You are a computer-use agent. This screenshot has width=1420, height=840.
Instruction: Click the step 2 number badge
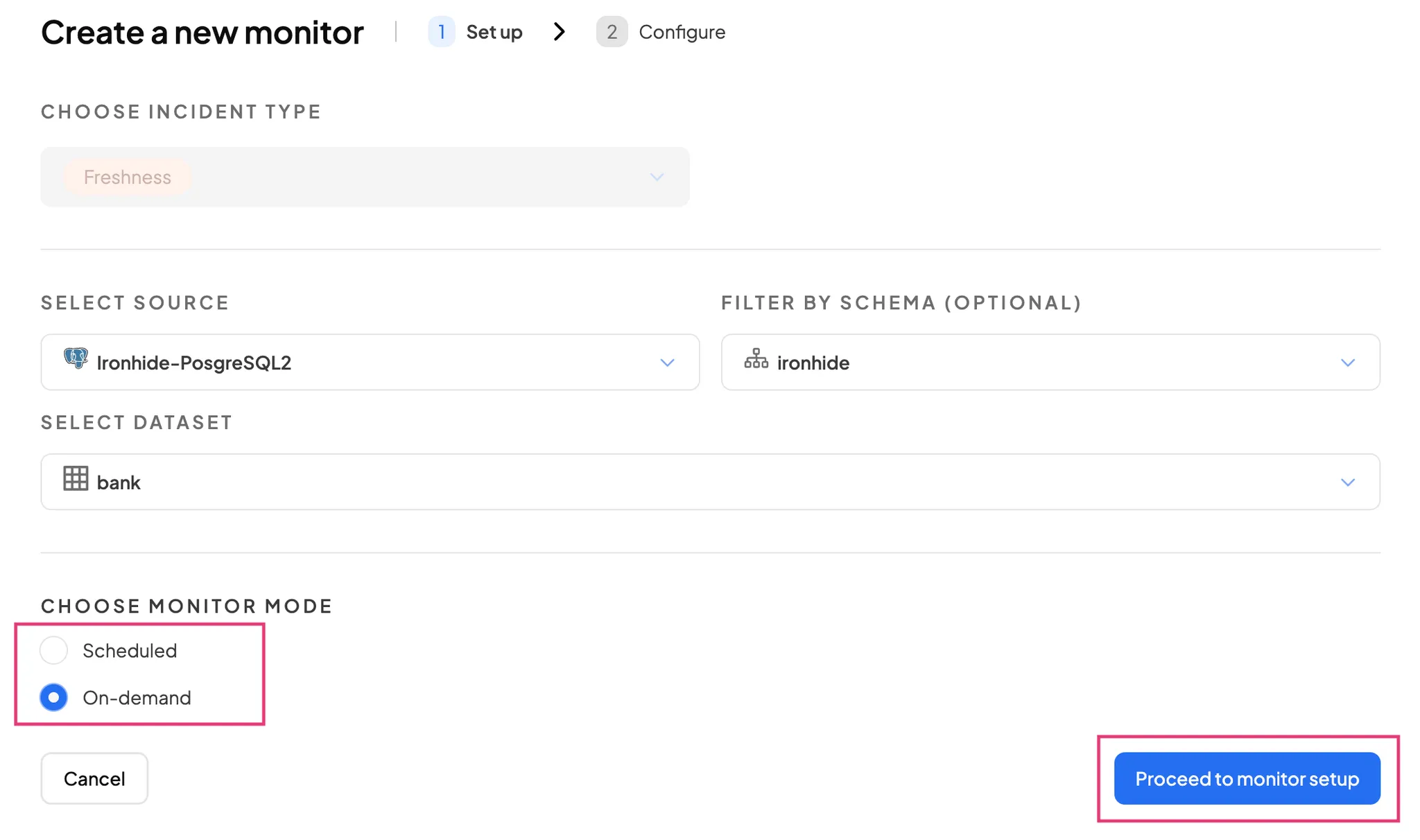point(612,32)
